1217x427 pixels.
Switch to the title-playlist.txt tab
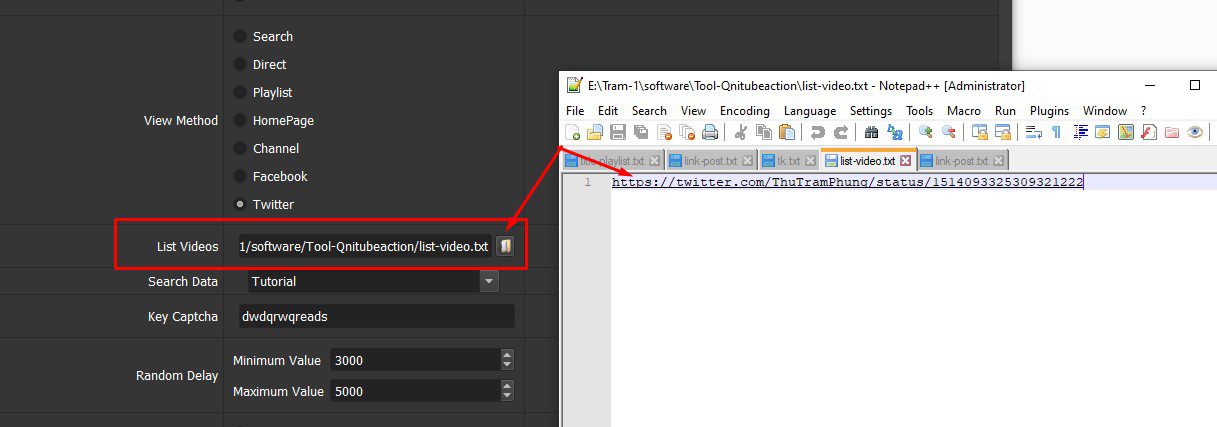(612, 160)
